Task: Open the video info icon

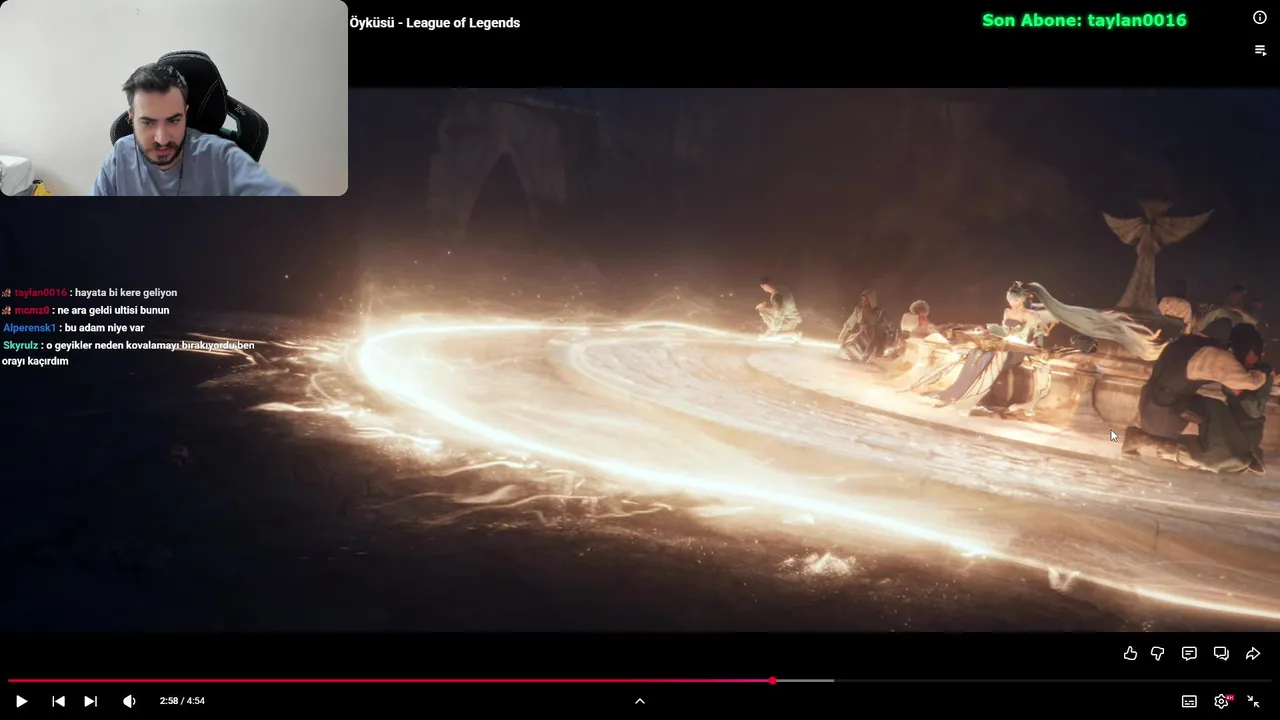Action: click(x=1260, y=17)
